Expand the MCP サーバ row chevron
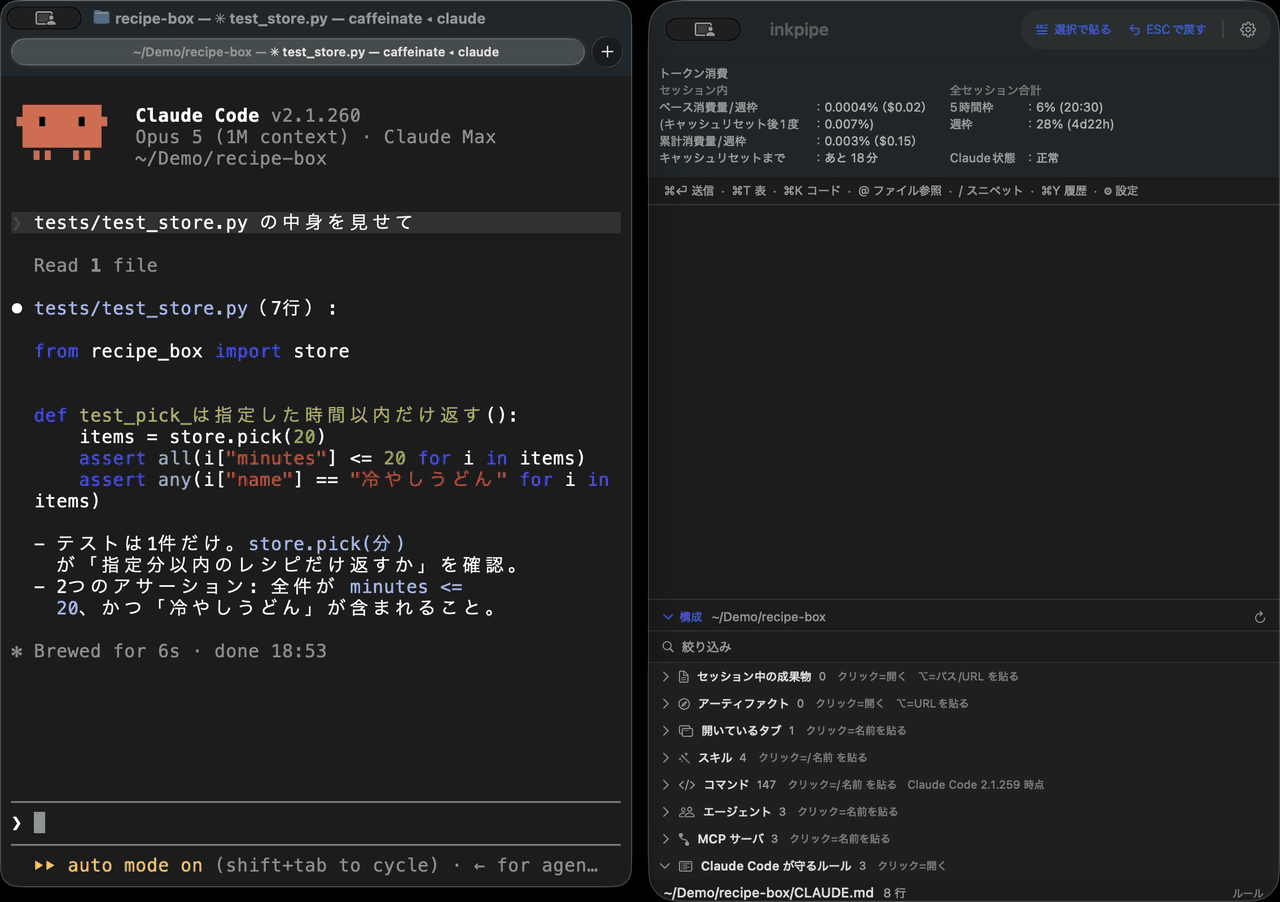This screenshot has width=1280, height=902. click(666, 839)
